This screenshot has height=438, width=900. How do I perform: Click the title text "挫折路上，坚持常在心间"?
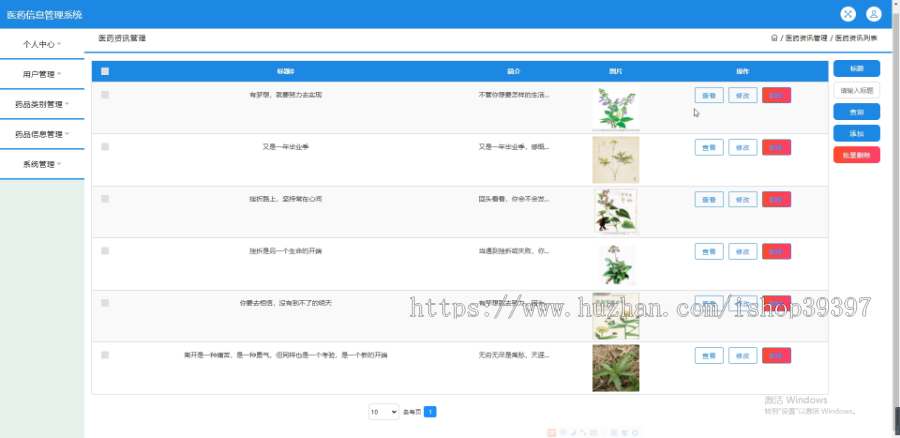[x=285, y=199]
